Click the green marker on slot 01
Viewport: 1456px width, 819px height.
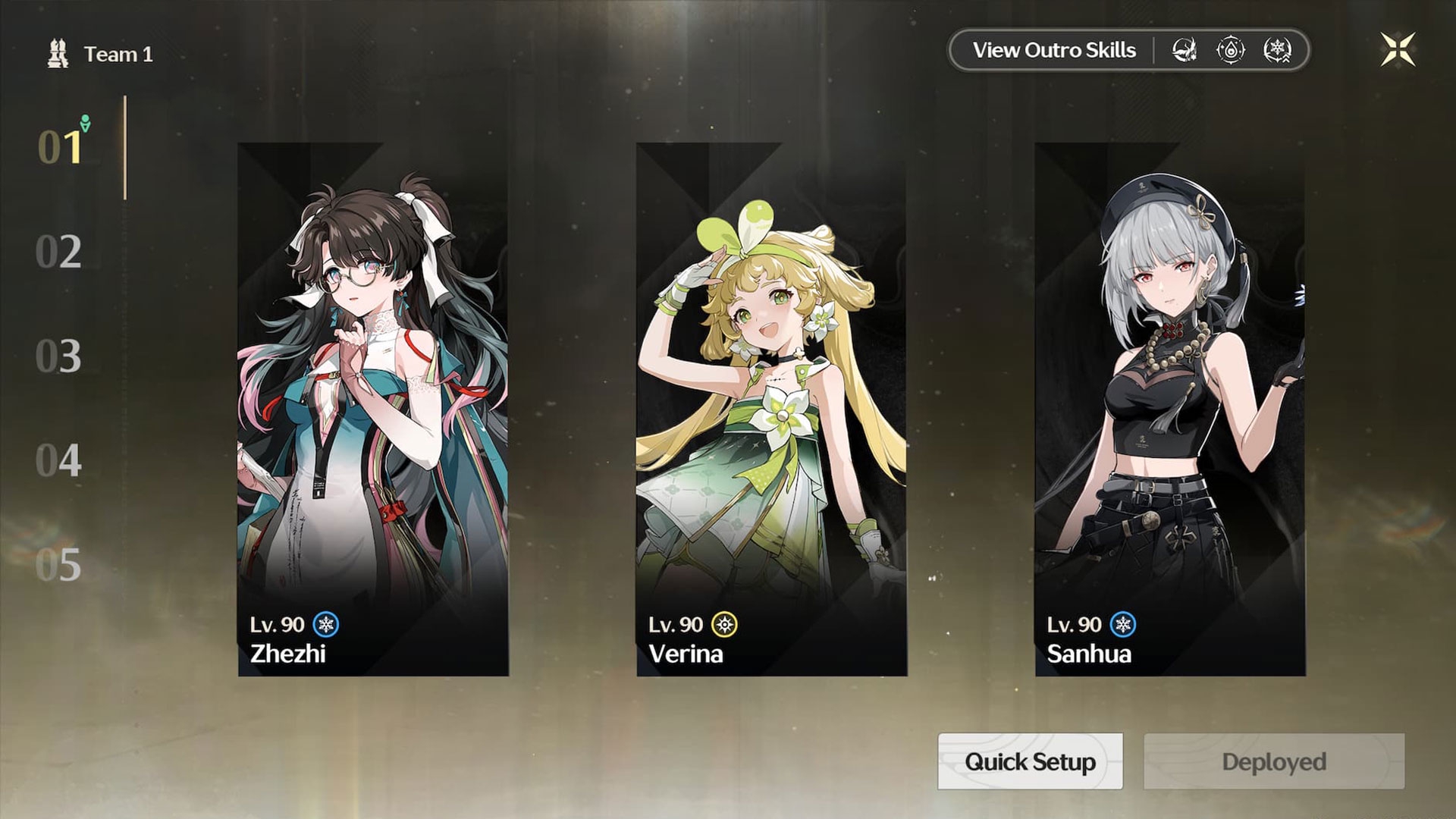click(x=86, y=123)
